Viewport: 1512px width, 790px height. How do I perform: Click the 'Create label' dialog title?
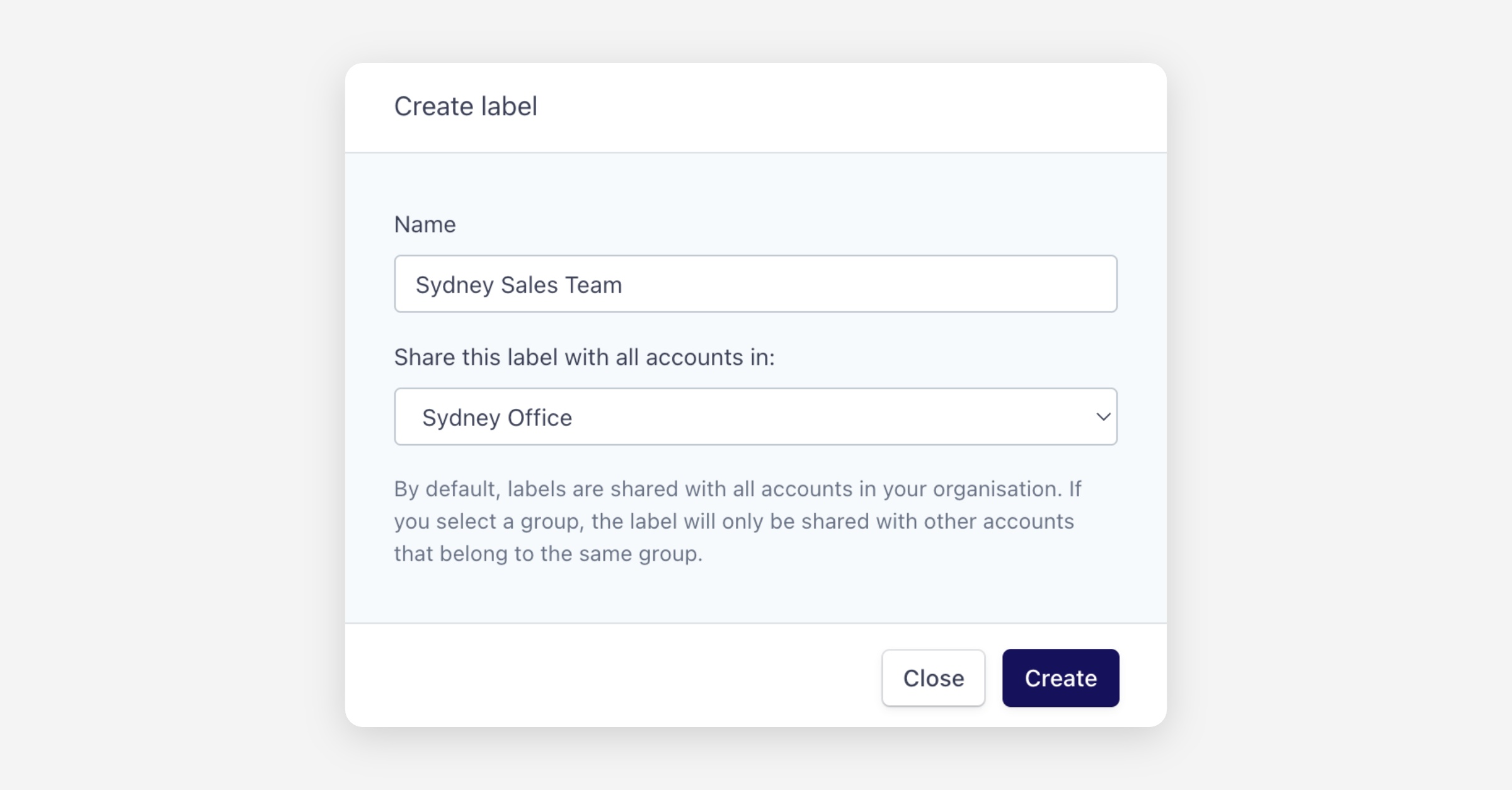point(466,106)
